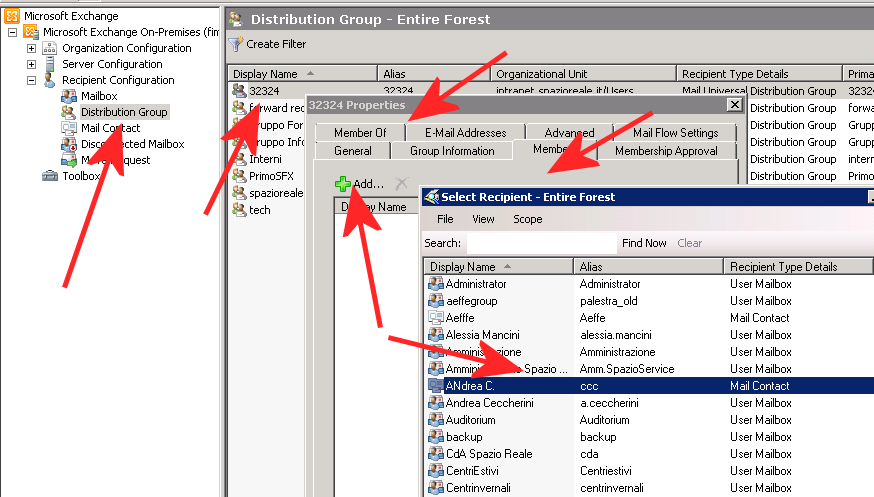Open the Group Information tab
The width and height of the screenshot is (874, 497).
click(x=452, y=151)
